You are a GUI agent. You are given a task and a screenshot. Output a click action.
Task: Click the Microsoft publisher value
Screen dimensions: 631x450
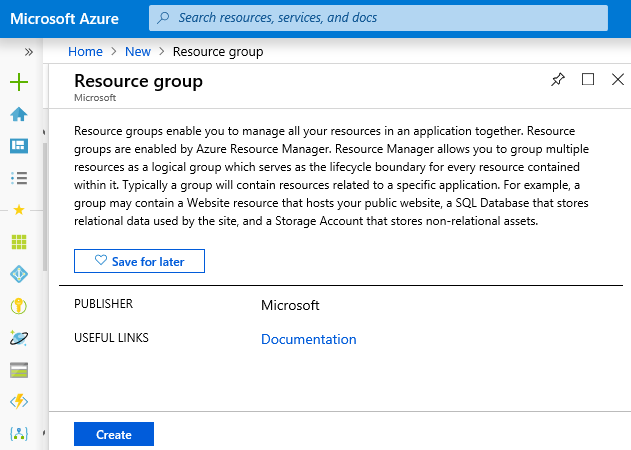click(x=290, y=305)
